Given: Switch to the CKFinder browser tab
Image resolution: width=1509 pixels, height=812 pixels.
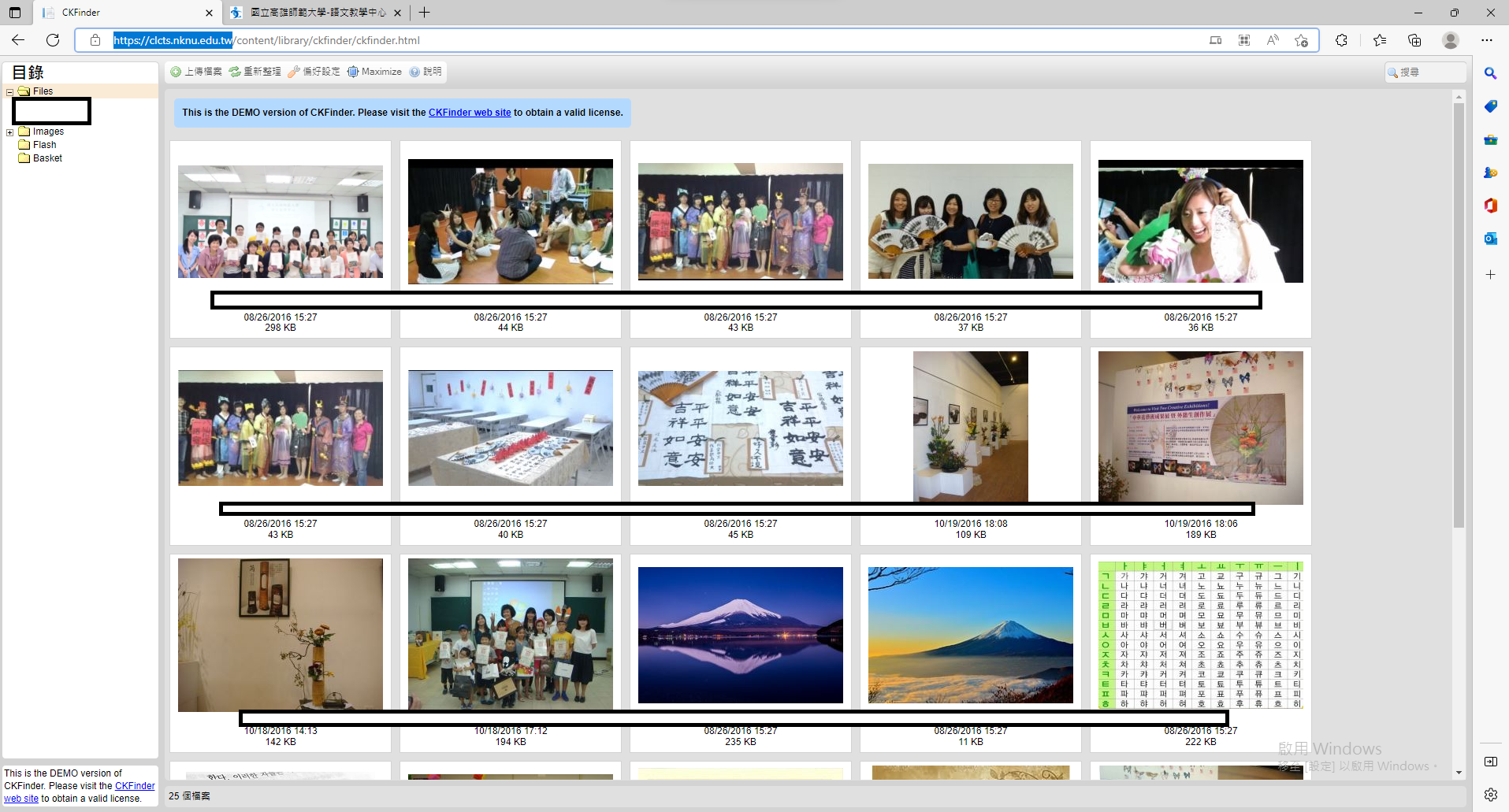Looking at the screenshot, I should [x=118, y=13].
